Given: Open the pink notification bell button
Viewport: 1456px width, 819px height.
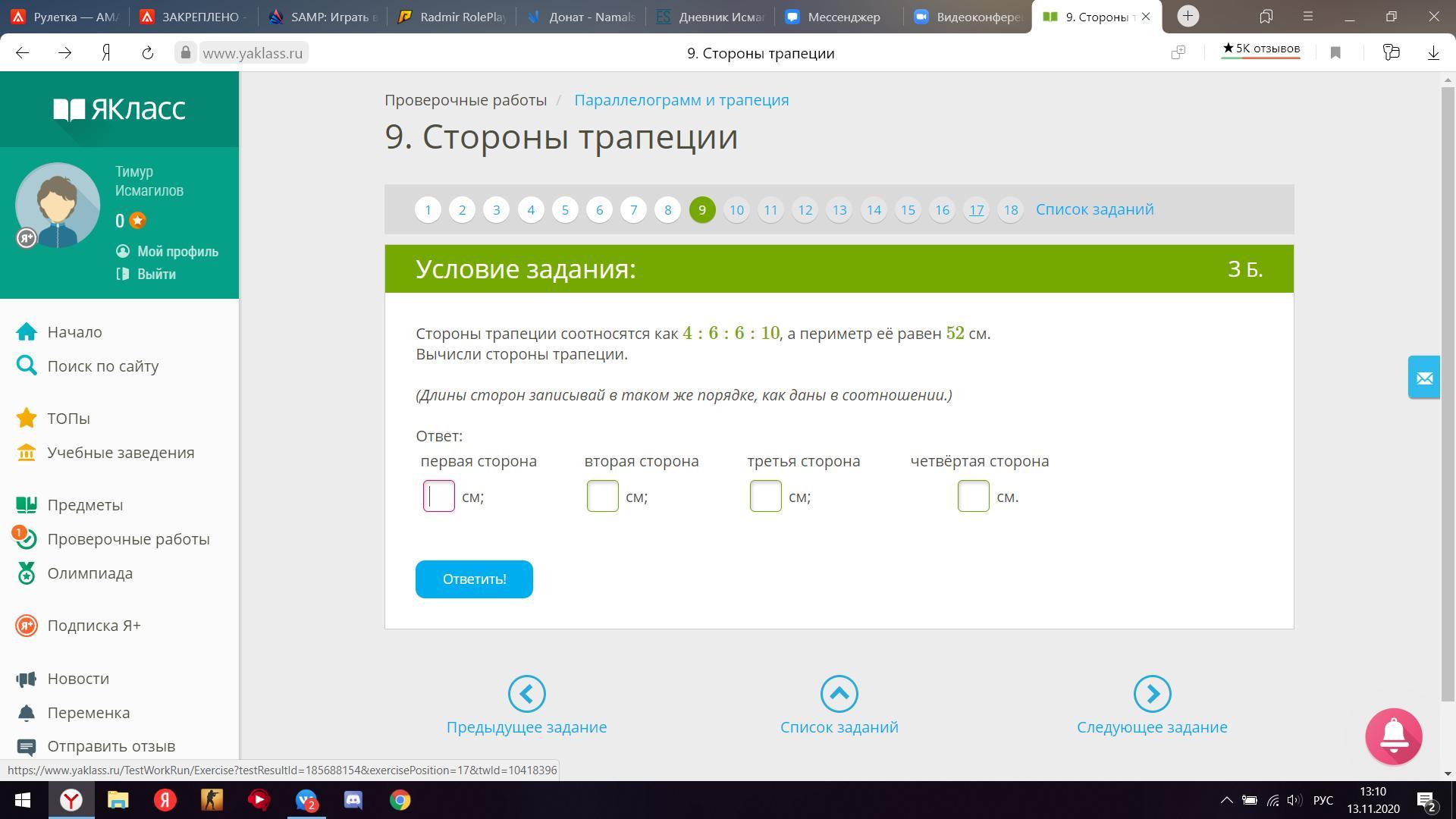Looking at the screenshot, I should [1393, 736].
